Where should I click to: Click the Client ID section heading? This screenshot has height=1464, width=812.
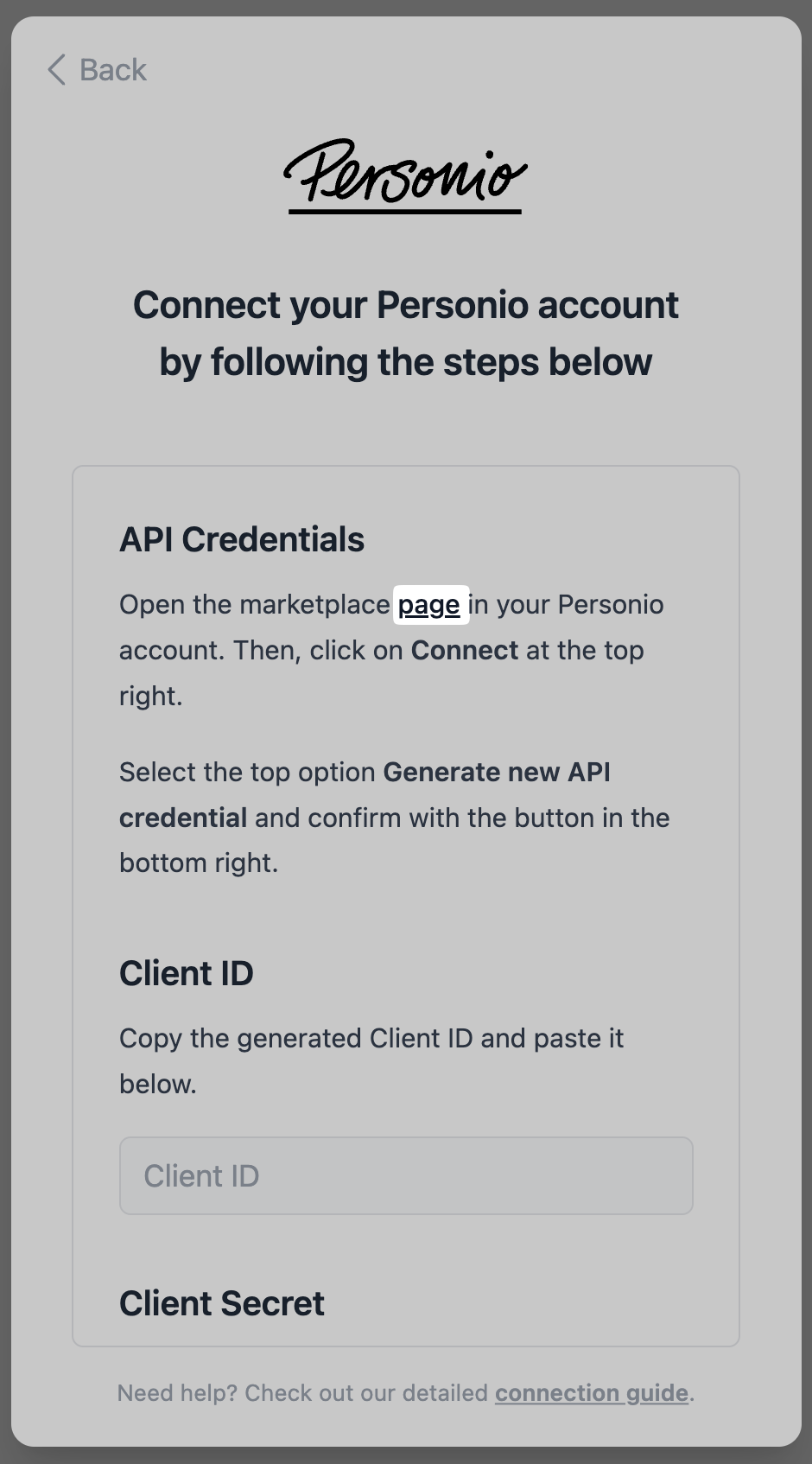pyautogui.click(x=187, y=973)
